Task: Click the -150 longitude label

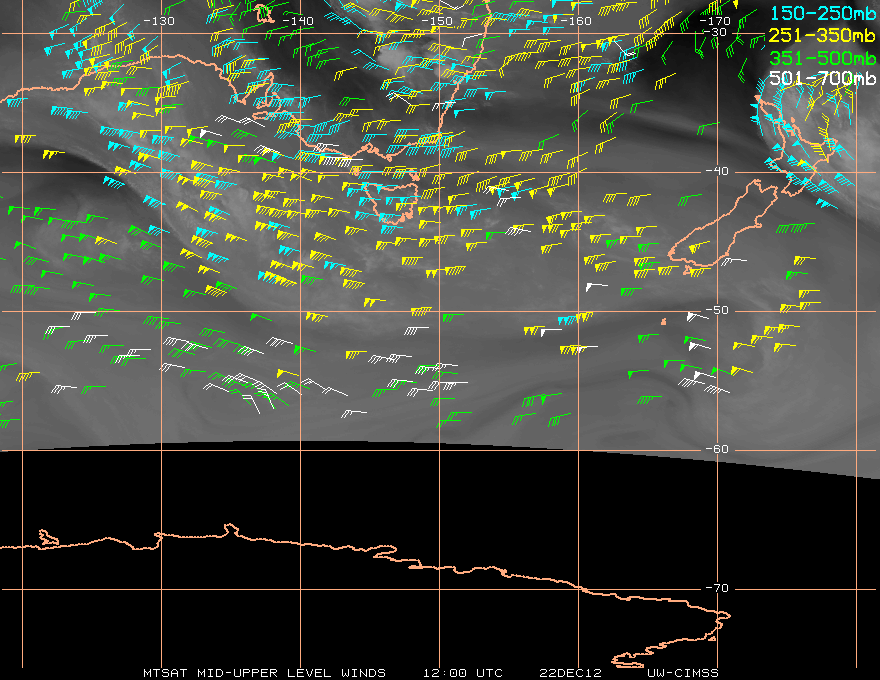Action: click(x=437, y=21)
